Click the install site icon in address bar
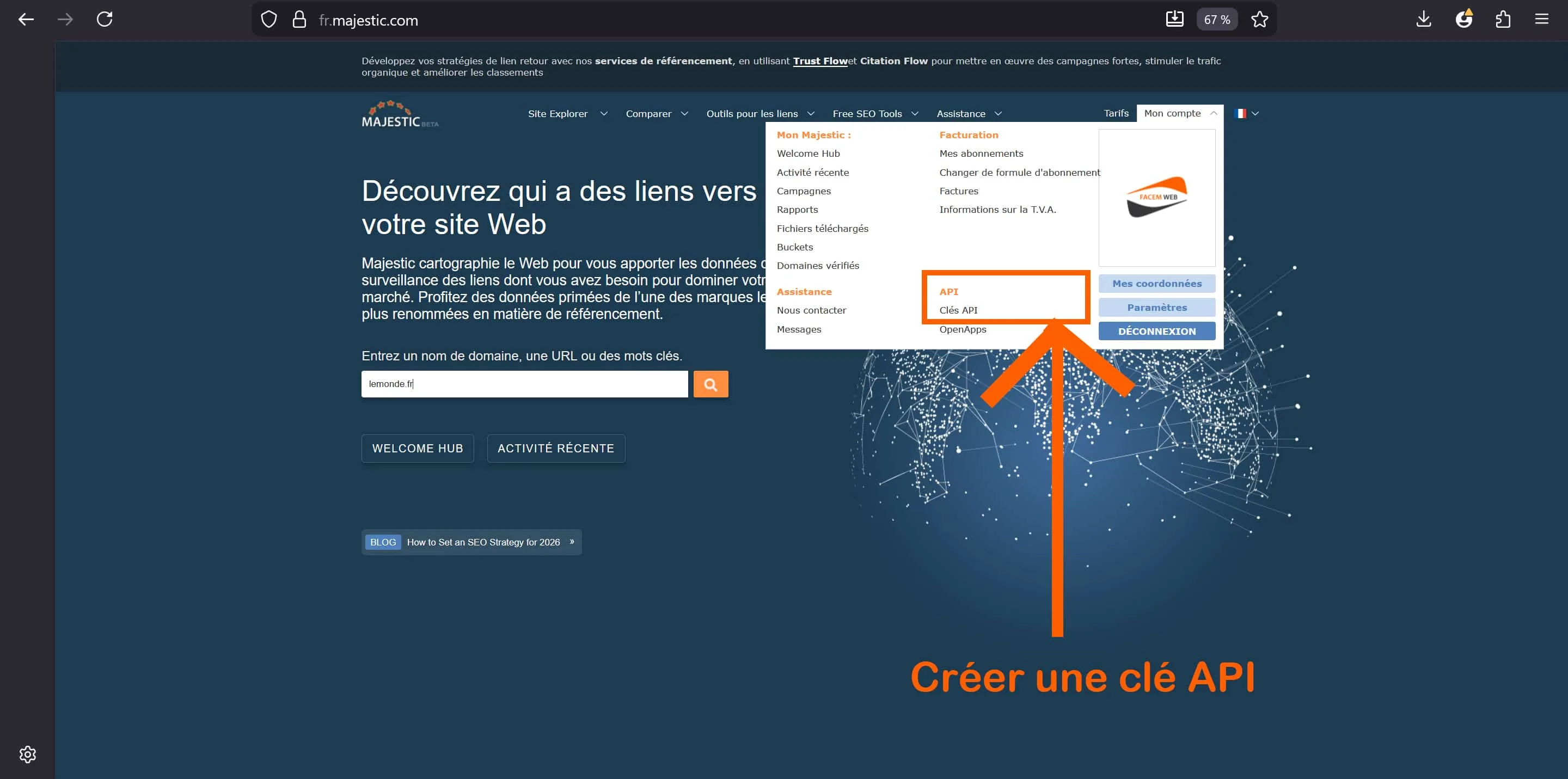Image resolution: width=1568 pixels, height=779 pixels. [1175, 20]
